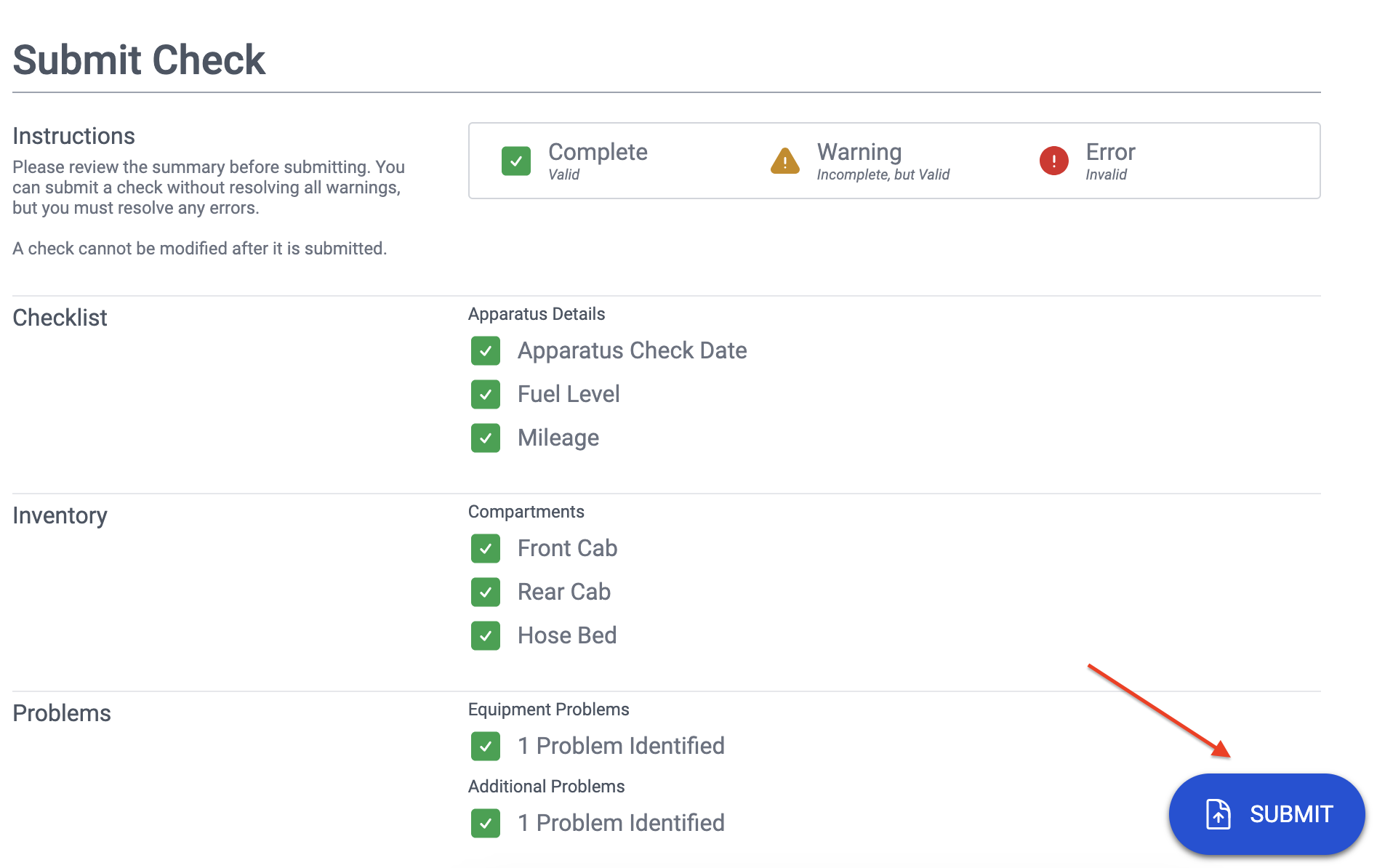This screenshot has width=1377, height=868.
Task: Click the 'Additional Problems' subheading
Action: (547, 787)
